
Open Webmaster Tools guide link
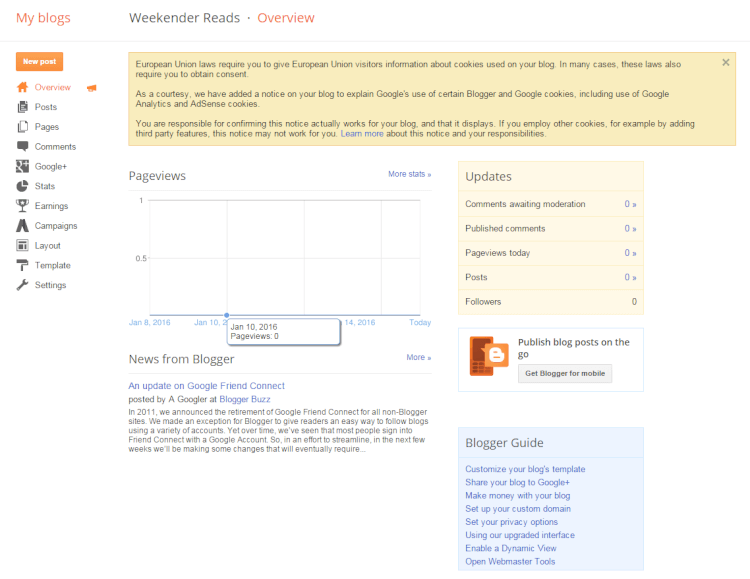click(x=510, y=561)
